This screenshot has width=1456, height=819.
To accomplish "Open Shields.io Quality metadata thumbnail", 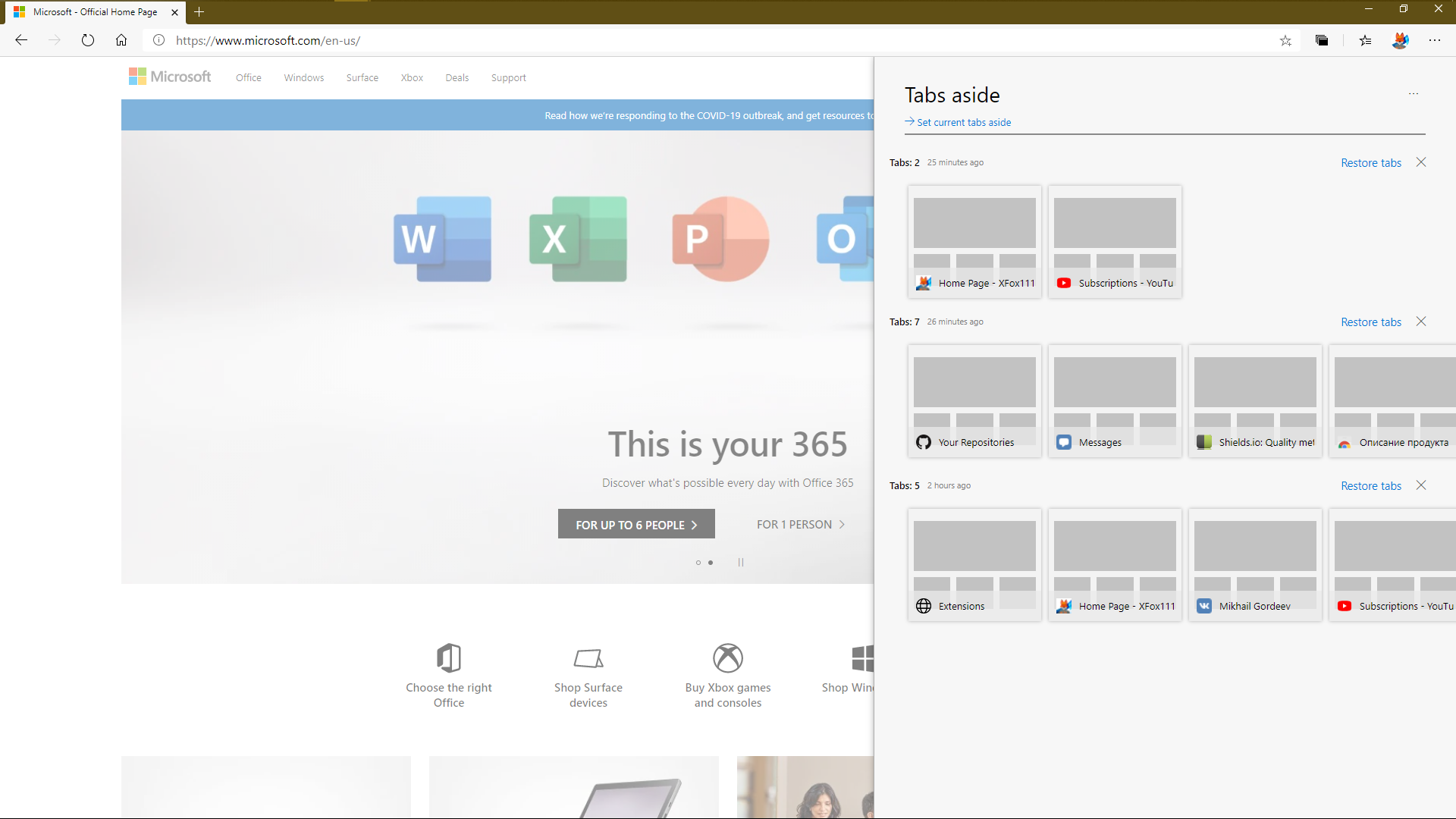I will coord(1255,401).
